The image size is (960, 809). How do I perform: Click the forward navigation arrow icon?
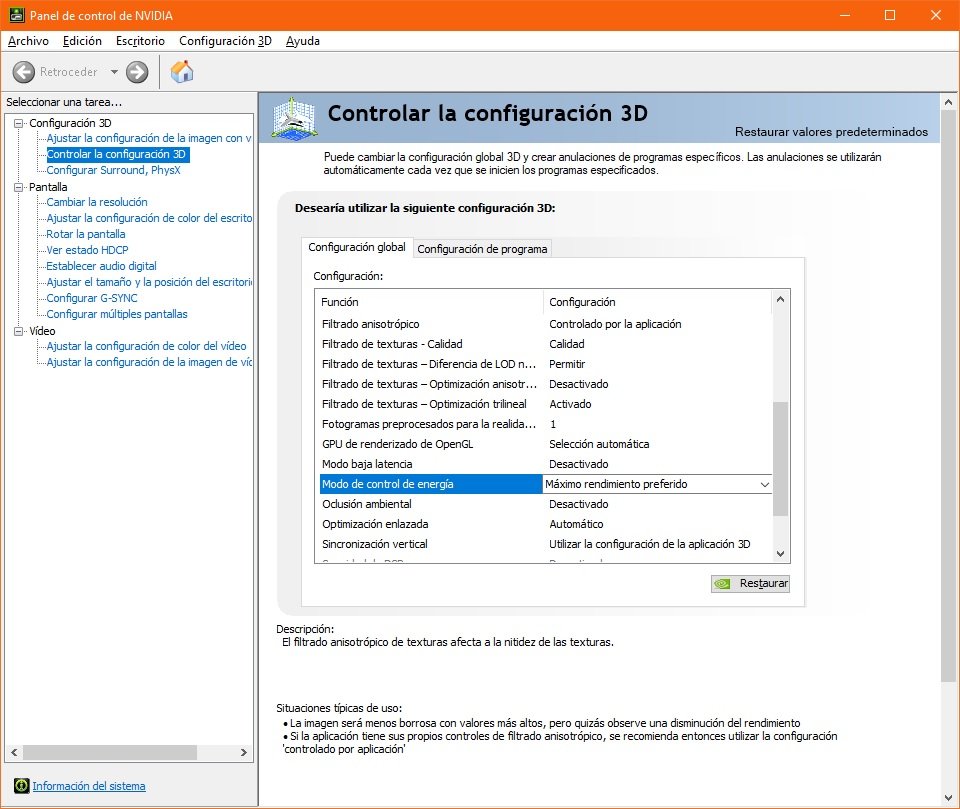click(137, 72)
